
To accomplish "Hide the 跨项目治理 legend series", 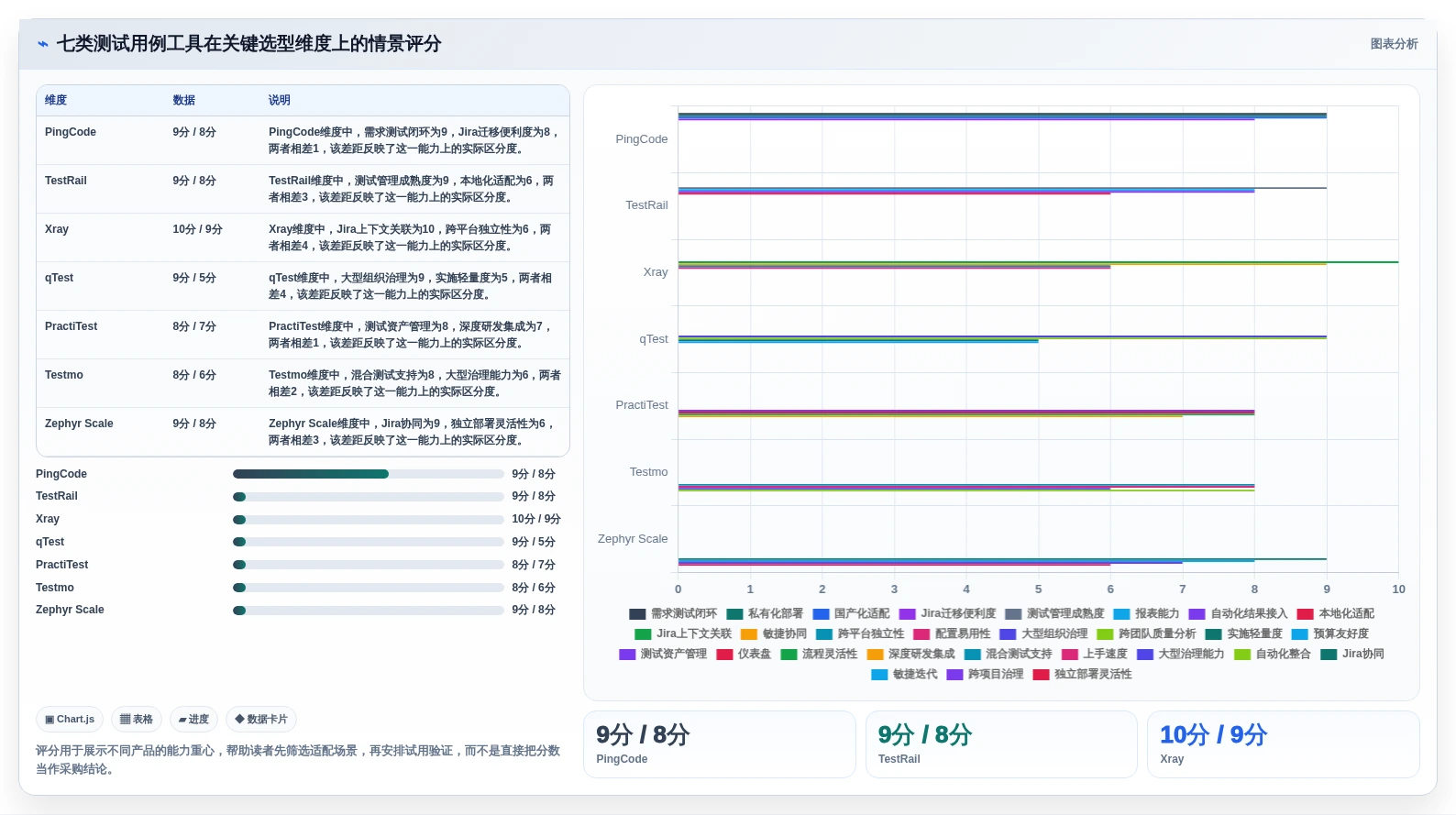I will 985,675.
